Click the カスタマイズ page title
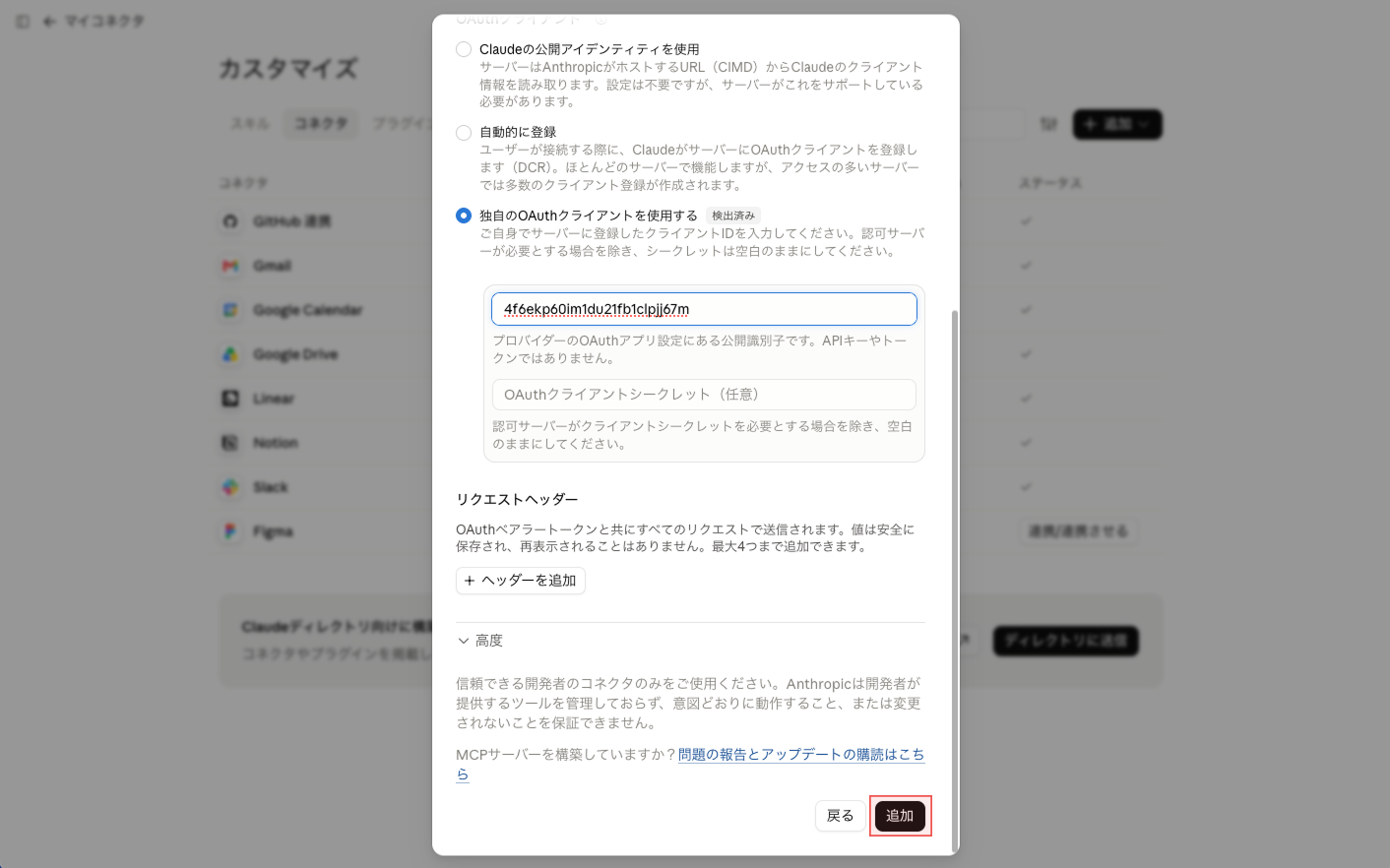Screen dimensions: 1390x868 288,69
